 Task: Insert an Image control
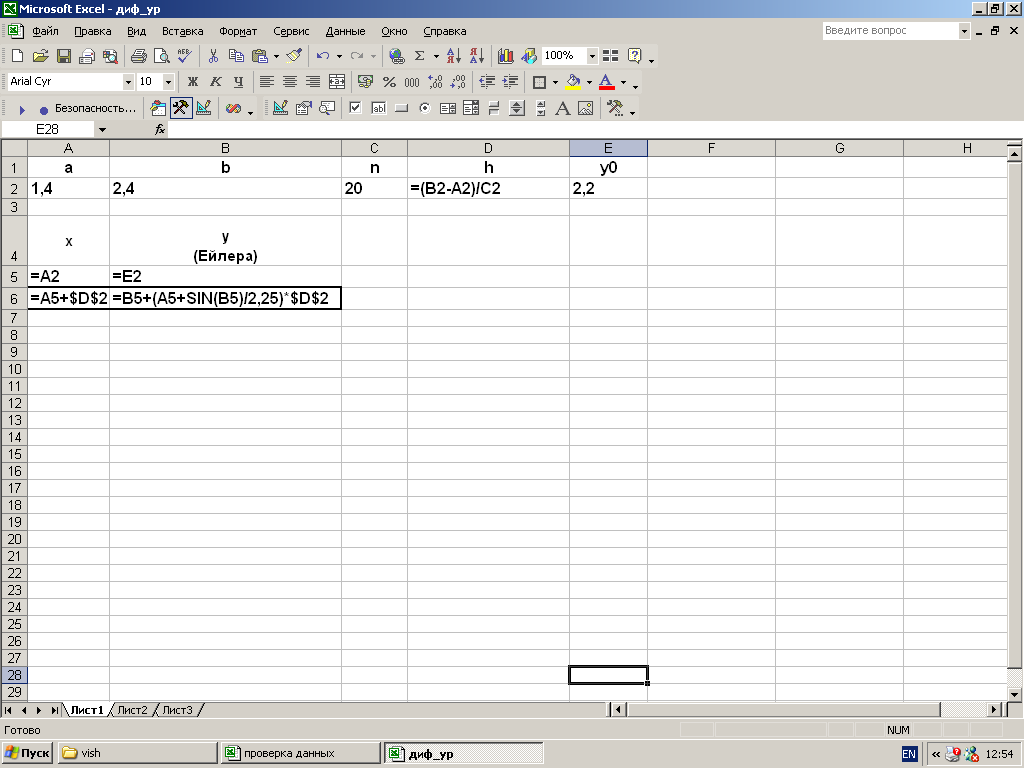pos(586,108)
